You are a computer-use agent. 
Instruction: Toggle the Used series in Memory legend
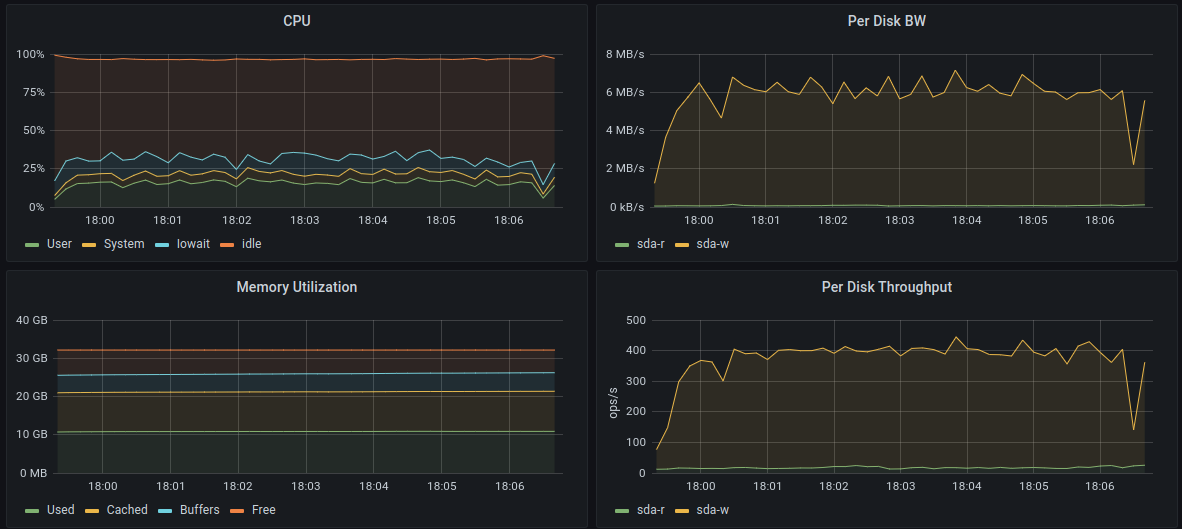pyautogui.click(x=60, y=510)
